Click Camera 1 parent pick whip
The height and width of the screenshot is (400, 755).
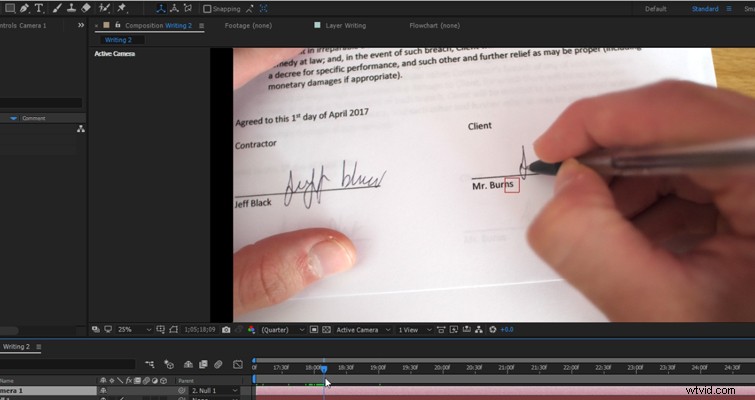pyautogui.click(x=182, y=390)
